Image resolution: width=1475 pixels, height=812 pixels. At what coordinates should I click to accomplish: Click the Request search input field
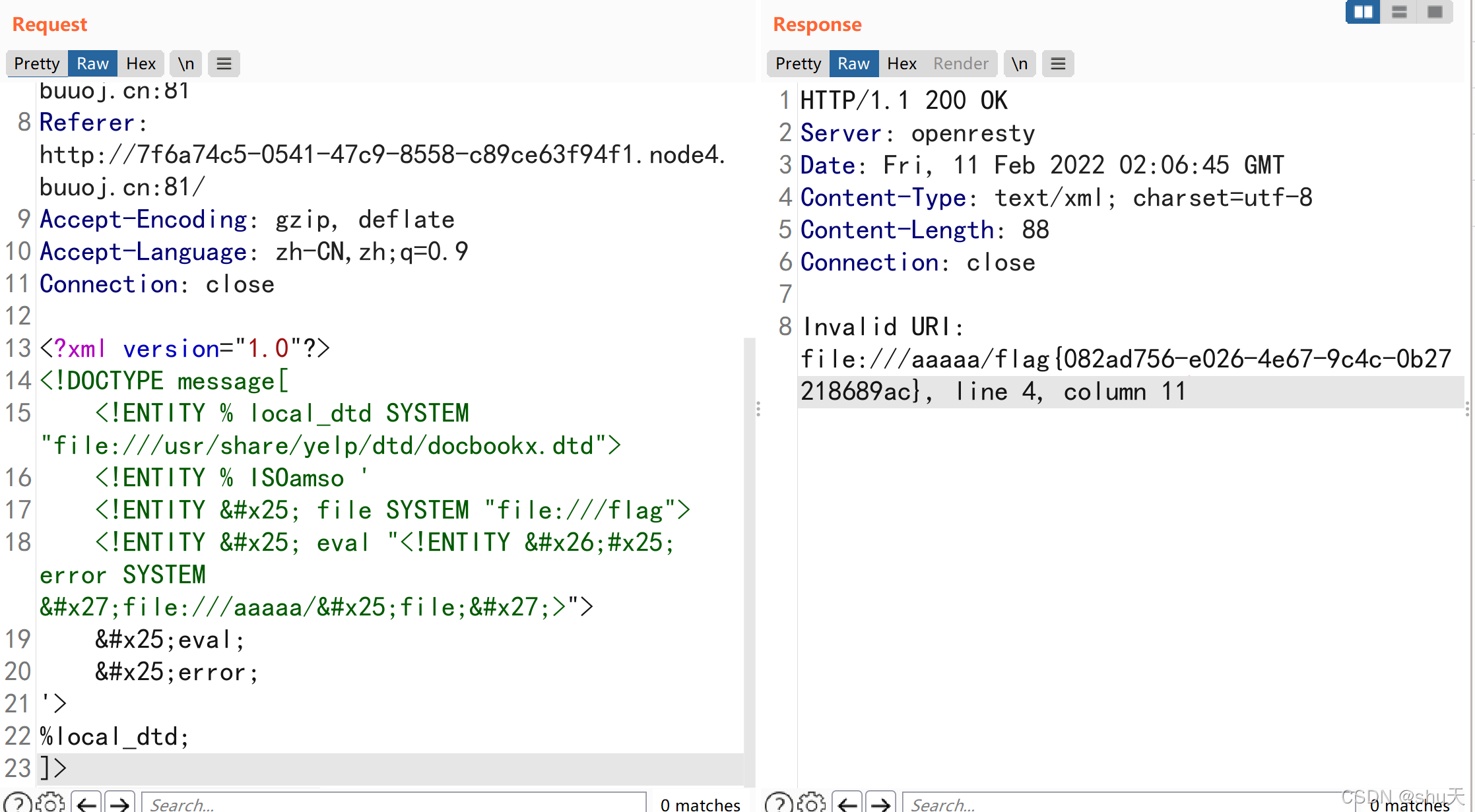pyautogui.click(x=393, y=803)
